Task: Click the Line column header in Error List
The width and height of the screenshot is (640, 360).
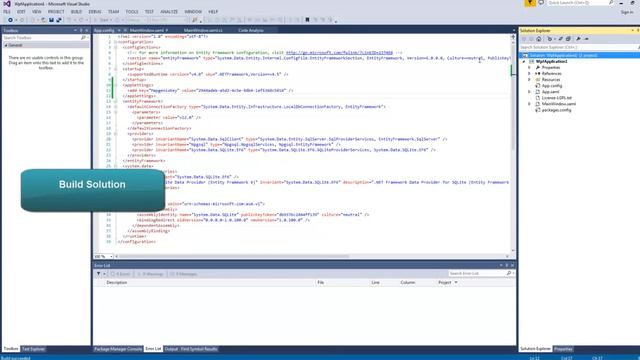Action: pos(375,282)
